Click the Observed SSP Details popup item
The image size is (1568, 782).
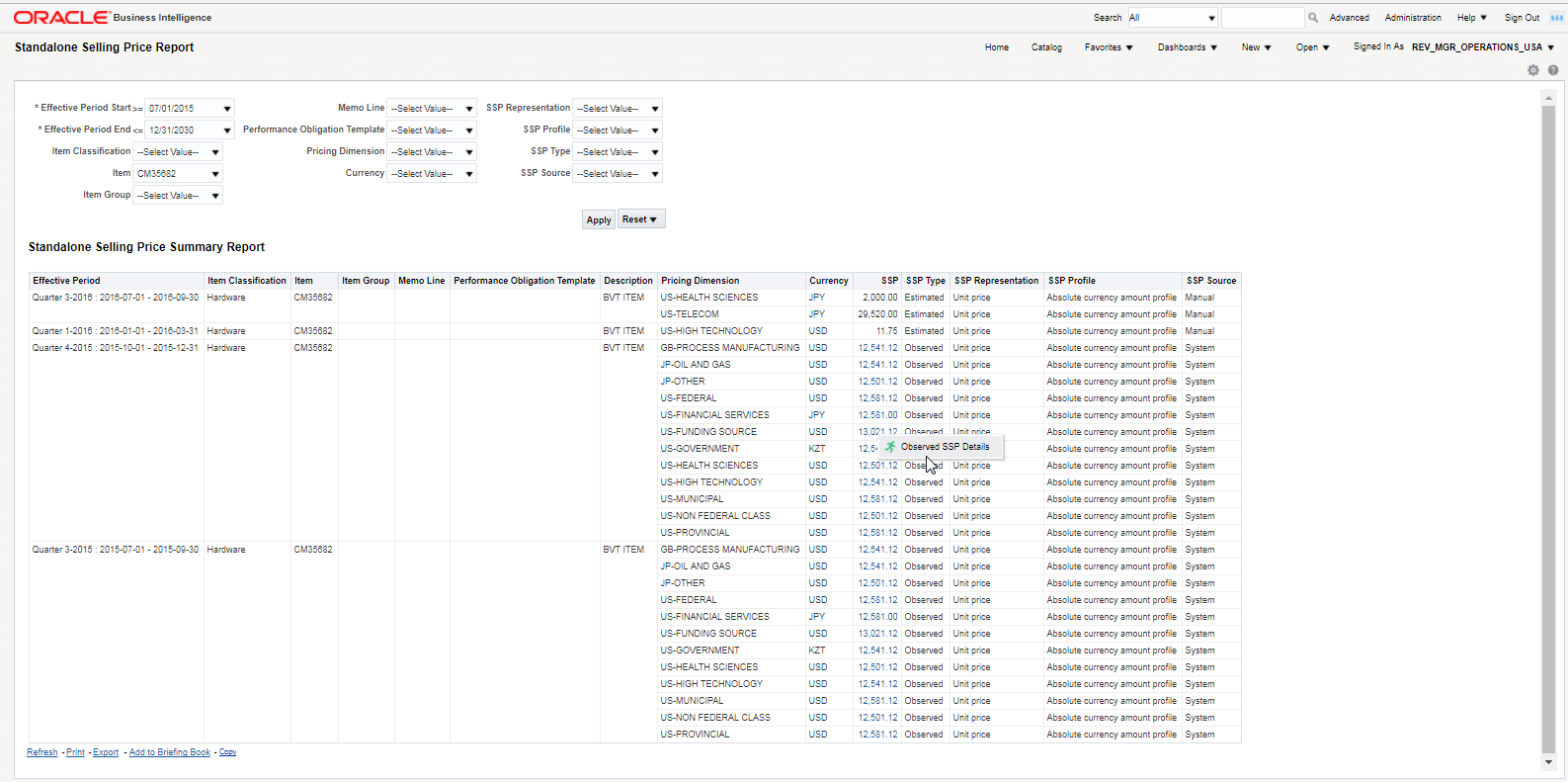click(x=944, y=447)
